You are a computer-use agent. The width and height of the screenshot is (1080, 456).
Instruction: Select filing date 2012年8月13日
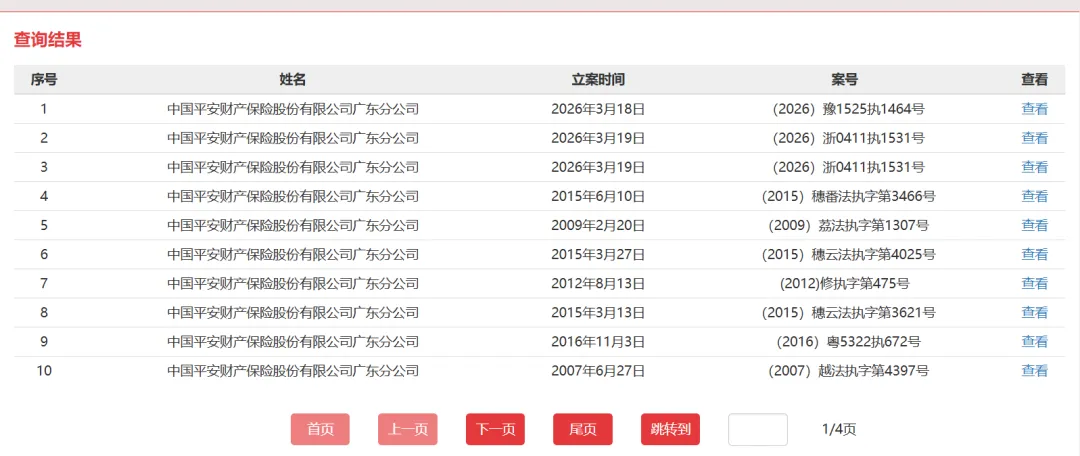pyautogui.click(x=598, y=283)
